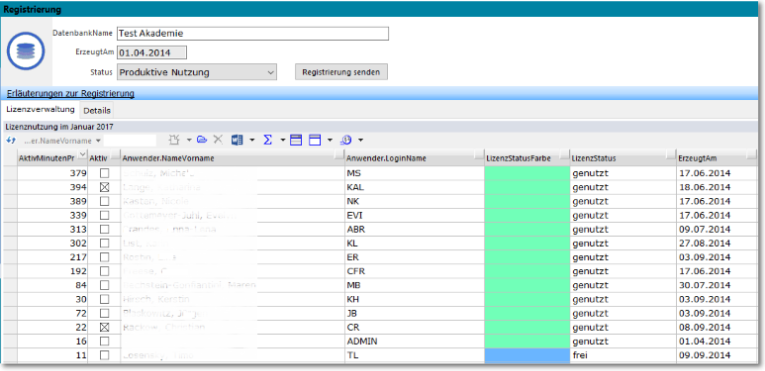Click the LizenzStatus column header
The height and width of the screenshot is (371, 765).
(623, 158)
